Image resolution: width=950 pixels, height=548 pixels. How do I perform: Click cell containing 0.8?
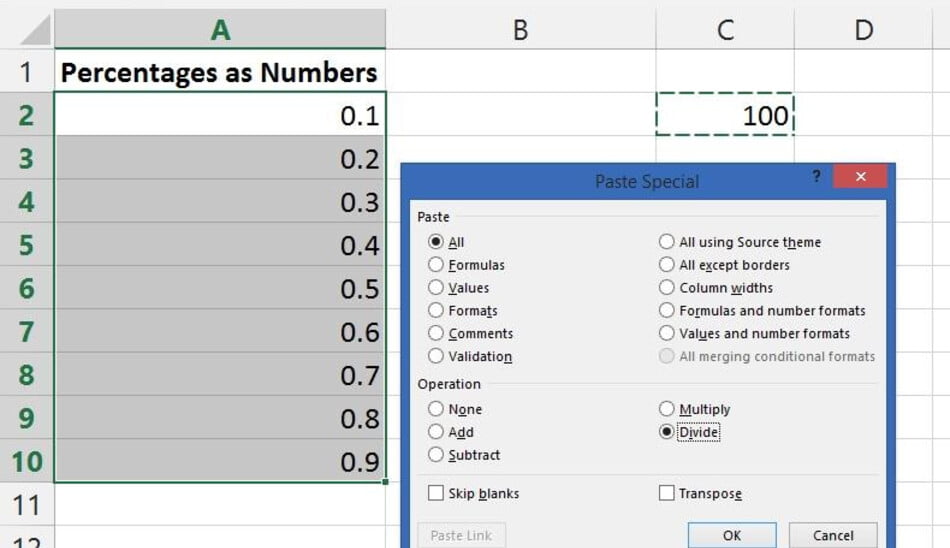[220, 418]
